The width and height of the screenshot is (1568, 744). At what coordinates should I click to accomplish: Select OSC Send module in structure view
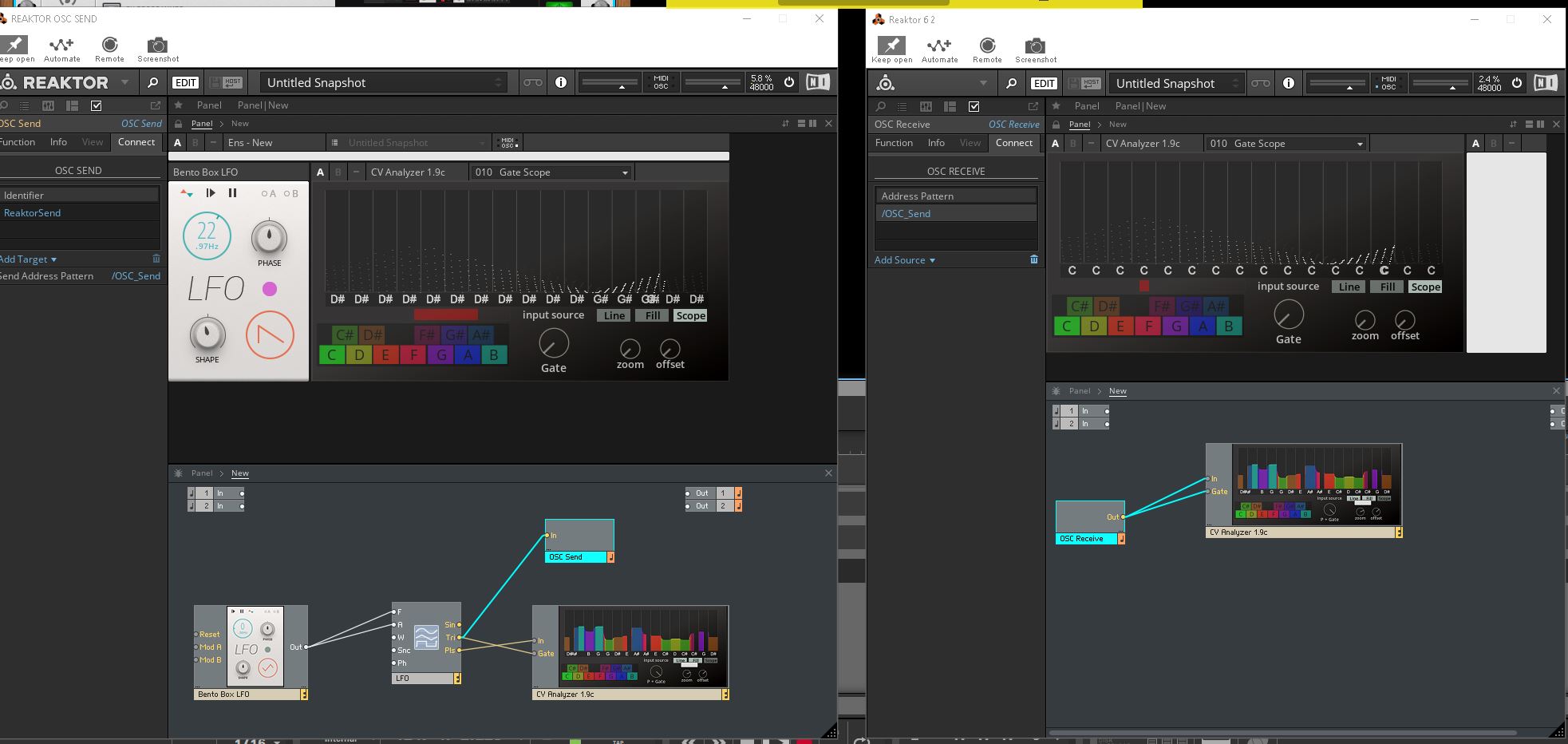(x=579, y=540)
